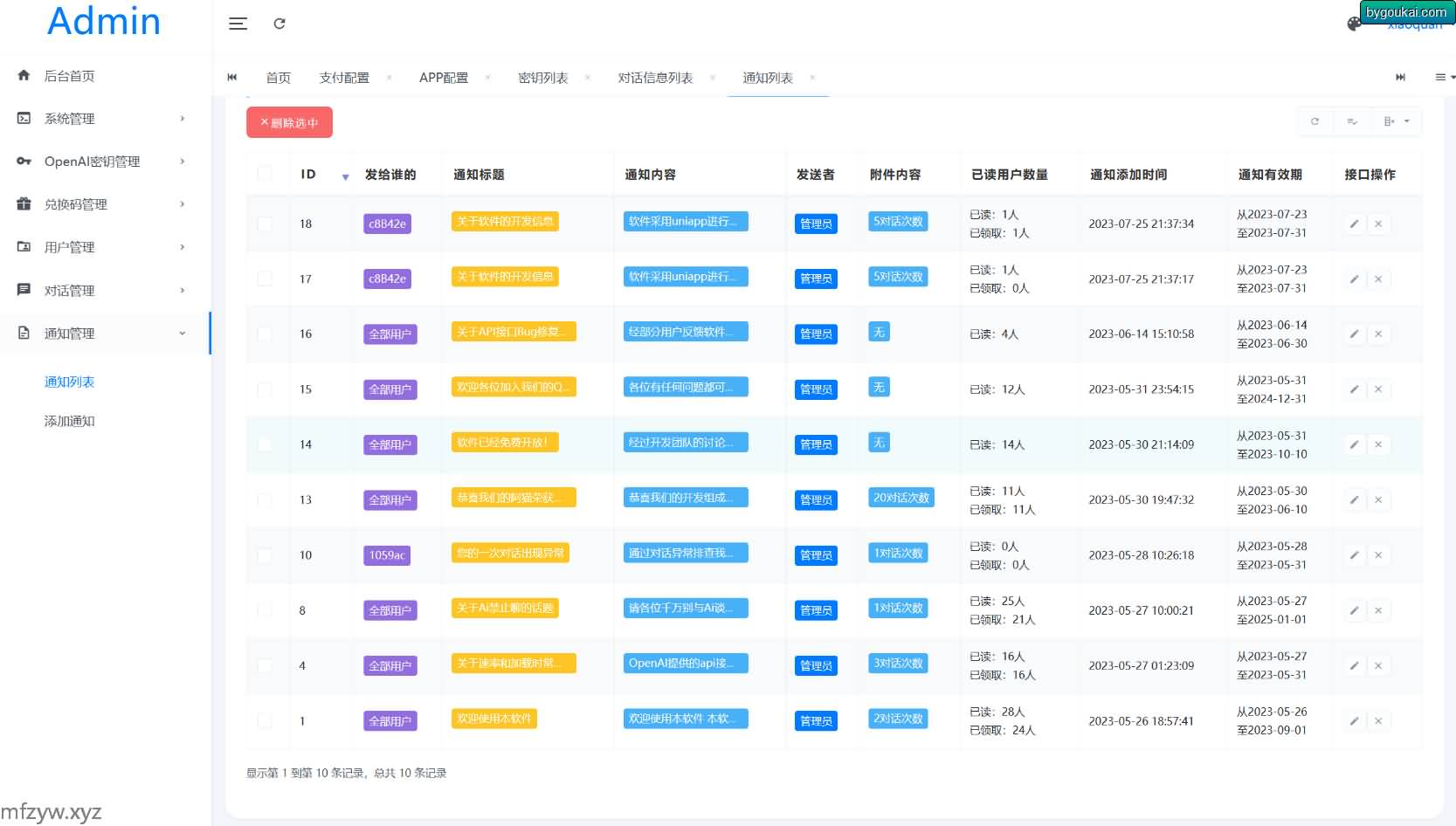Click edit pencil icon for ID 1
The width and height of the screenshot is (1456, 826).
pos(1354,721)
